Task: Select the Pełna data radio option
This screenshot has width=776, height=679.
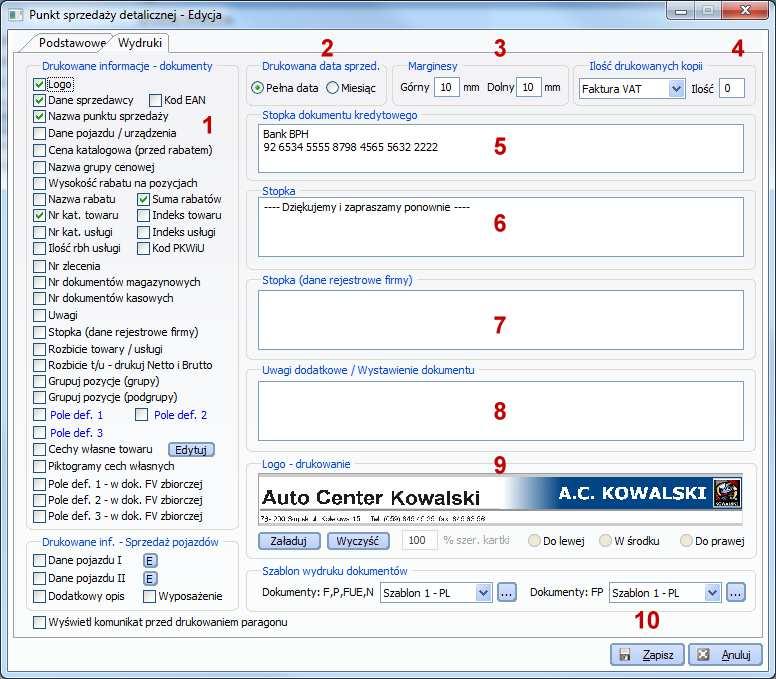Action: coord(257,88)
